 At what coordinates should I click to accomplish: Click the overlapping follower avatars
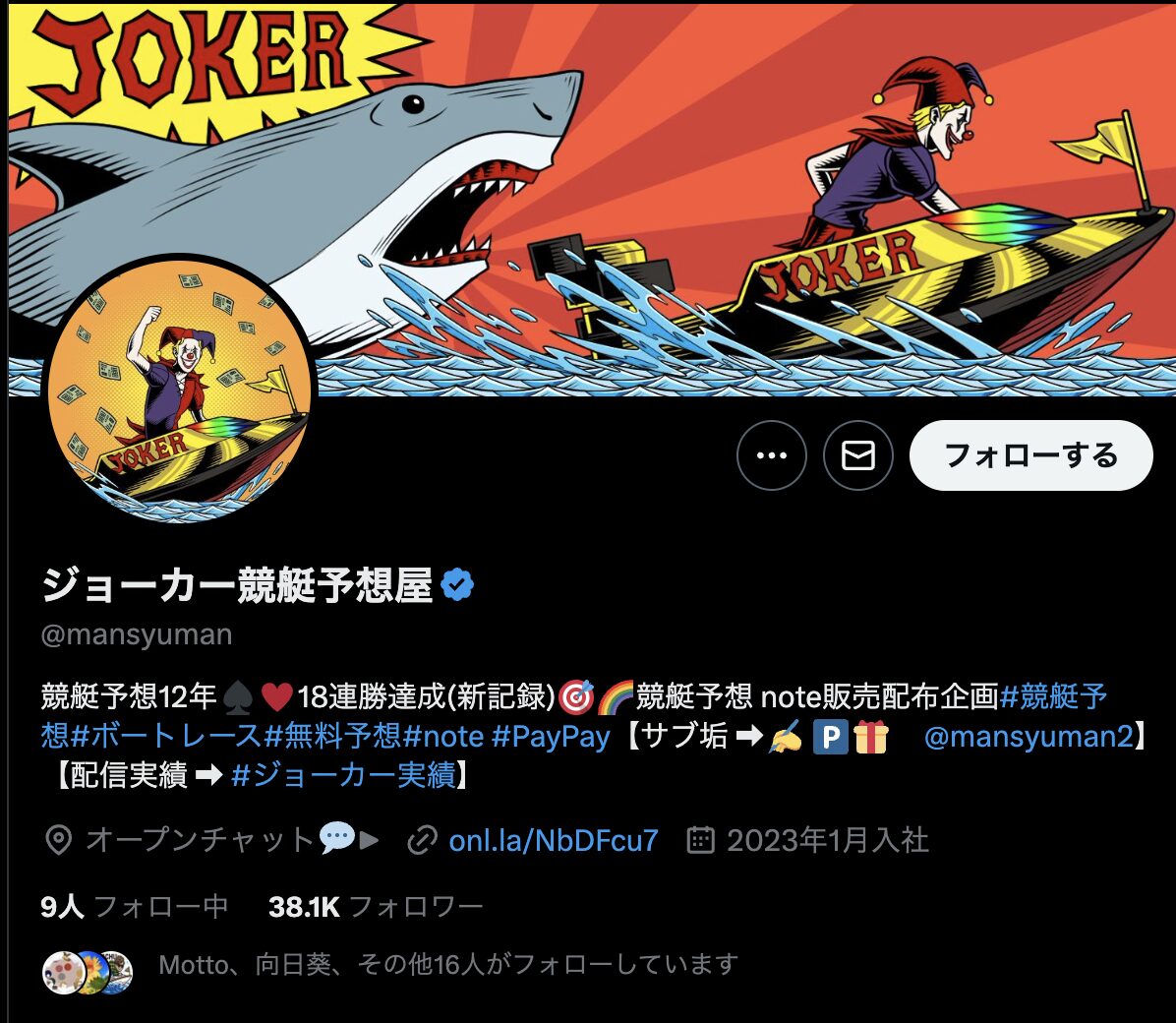pos(87,972)
